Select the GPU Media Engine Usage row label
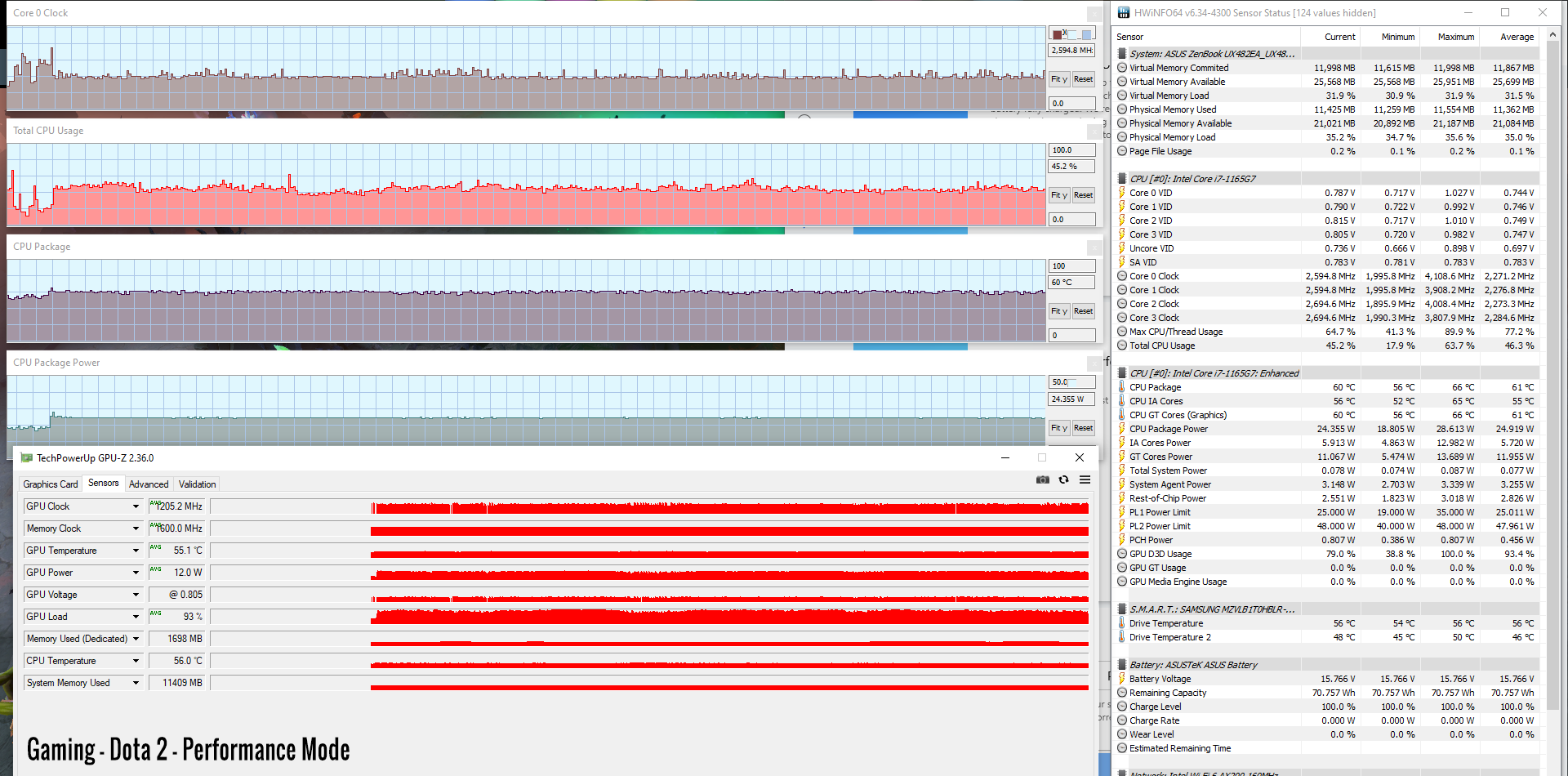Image resolution: width=1568 pixels, height=776 pixels. (x=1178, y=582)
